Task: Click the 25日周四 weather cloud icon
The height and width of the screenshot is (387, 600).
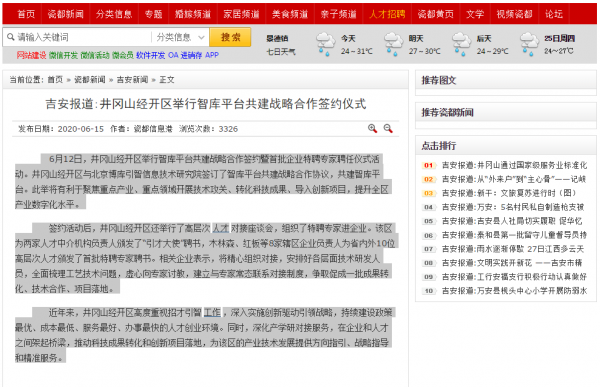Action: click(529, 44)
